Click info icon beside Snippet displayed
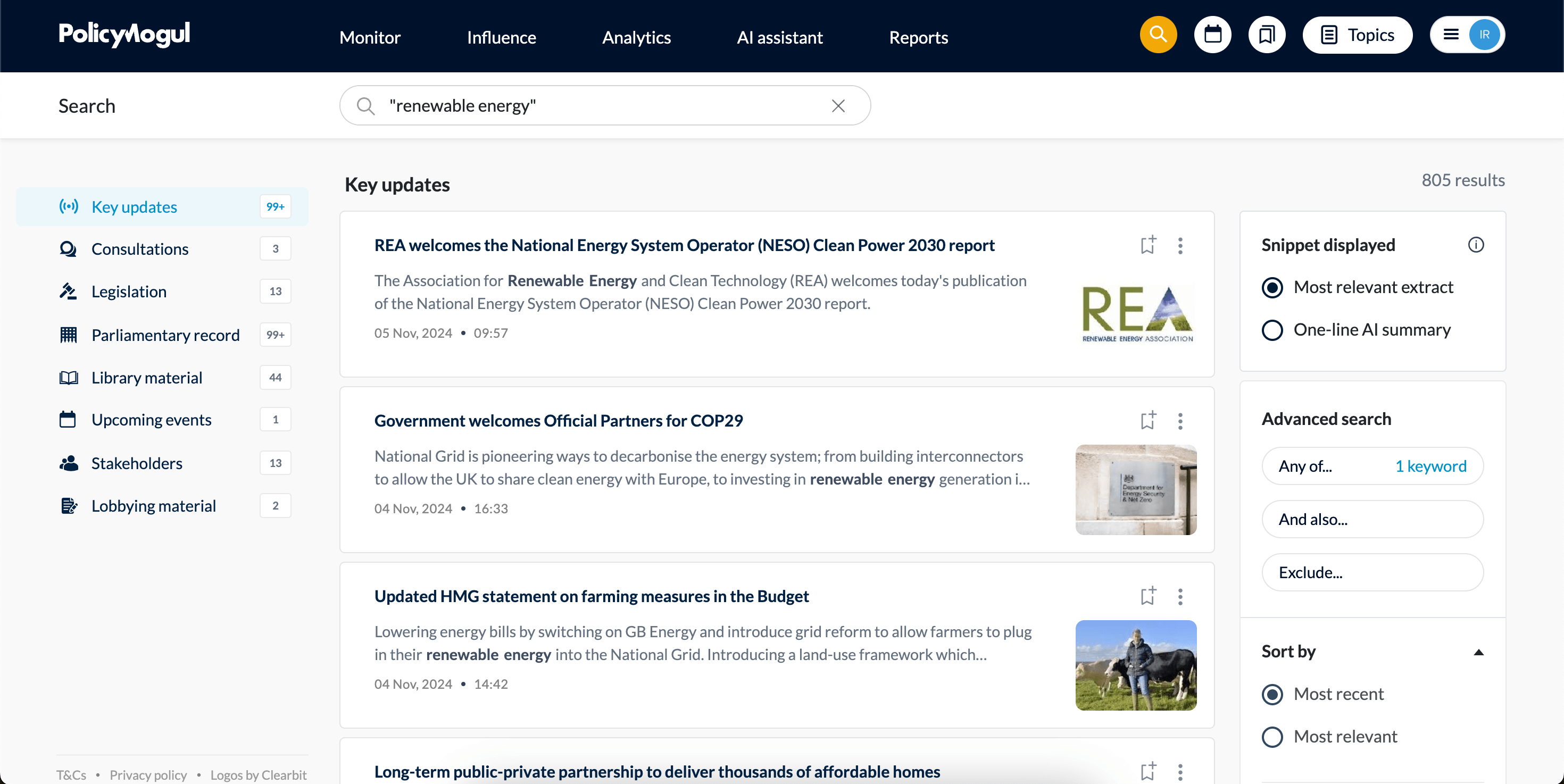This screenshot has height=784, width=1564. 1475,245
